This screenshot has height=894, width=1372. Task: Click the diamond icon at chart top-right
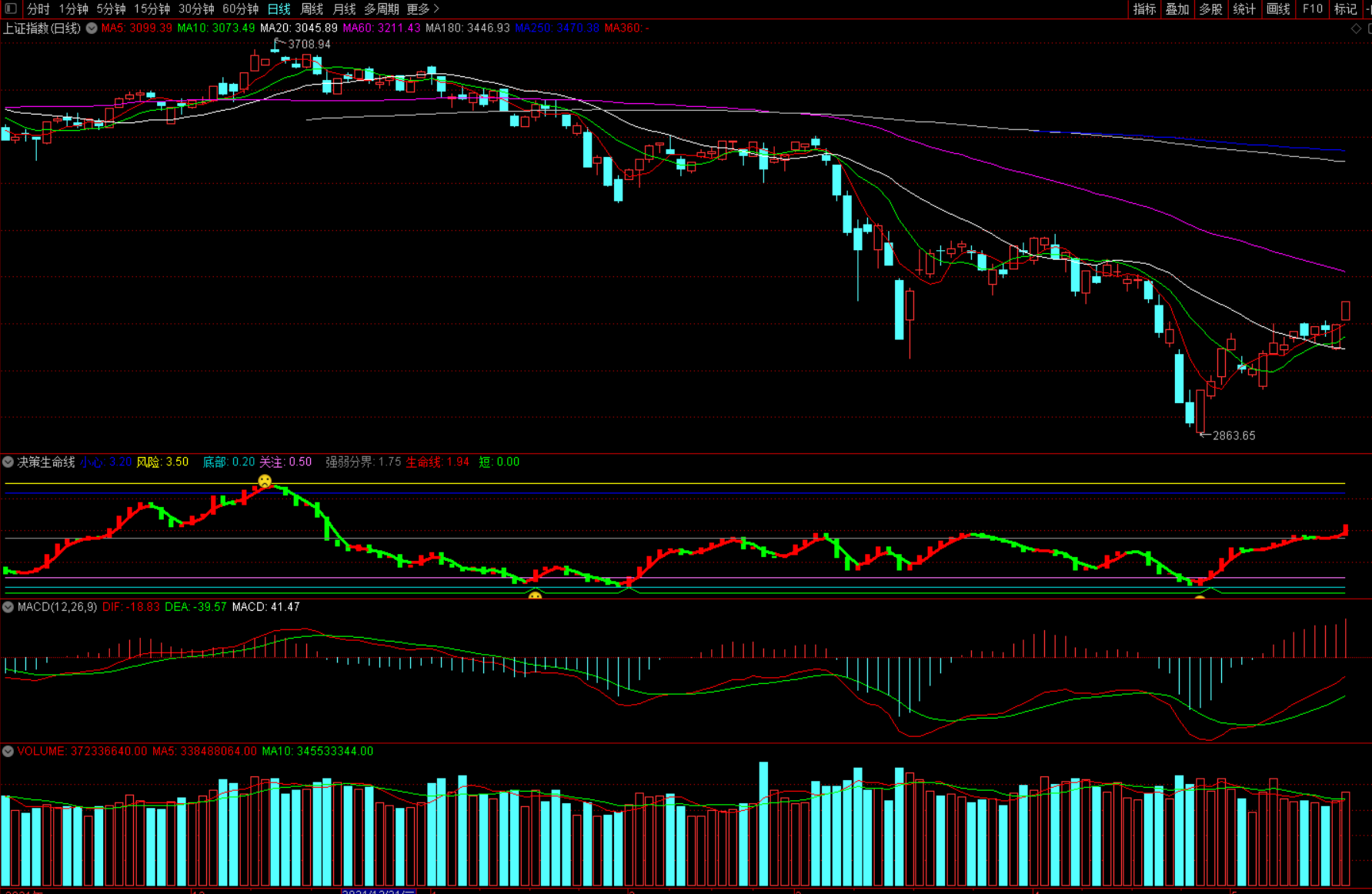pos(1356,28)
